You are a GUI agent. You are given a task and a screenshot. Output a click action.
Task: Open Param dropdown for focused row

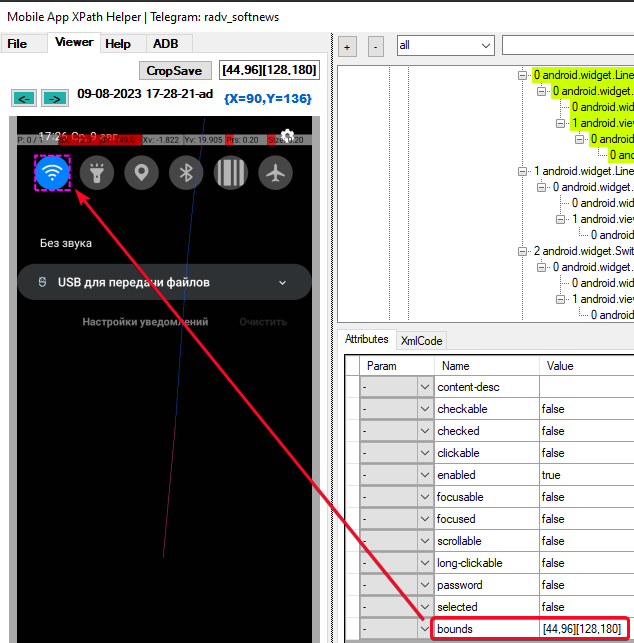click(x=425, y=519)
